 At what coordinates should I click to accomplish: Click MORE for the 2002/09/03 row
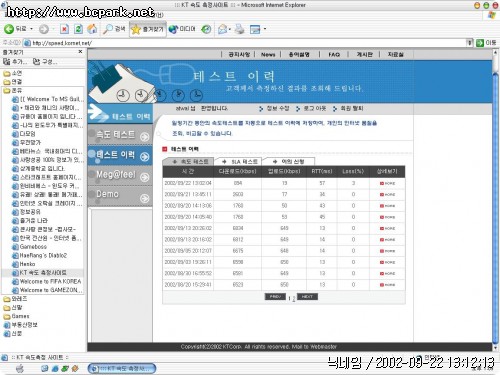pos(387,262)
